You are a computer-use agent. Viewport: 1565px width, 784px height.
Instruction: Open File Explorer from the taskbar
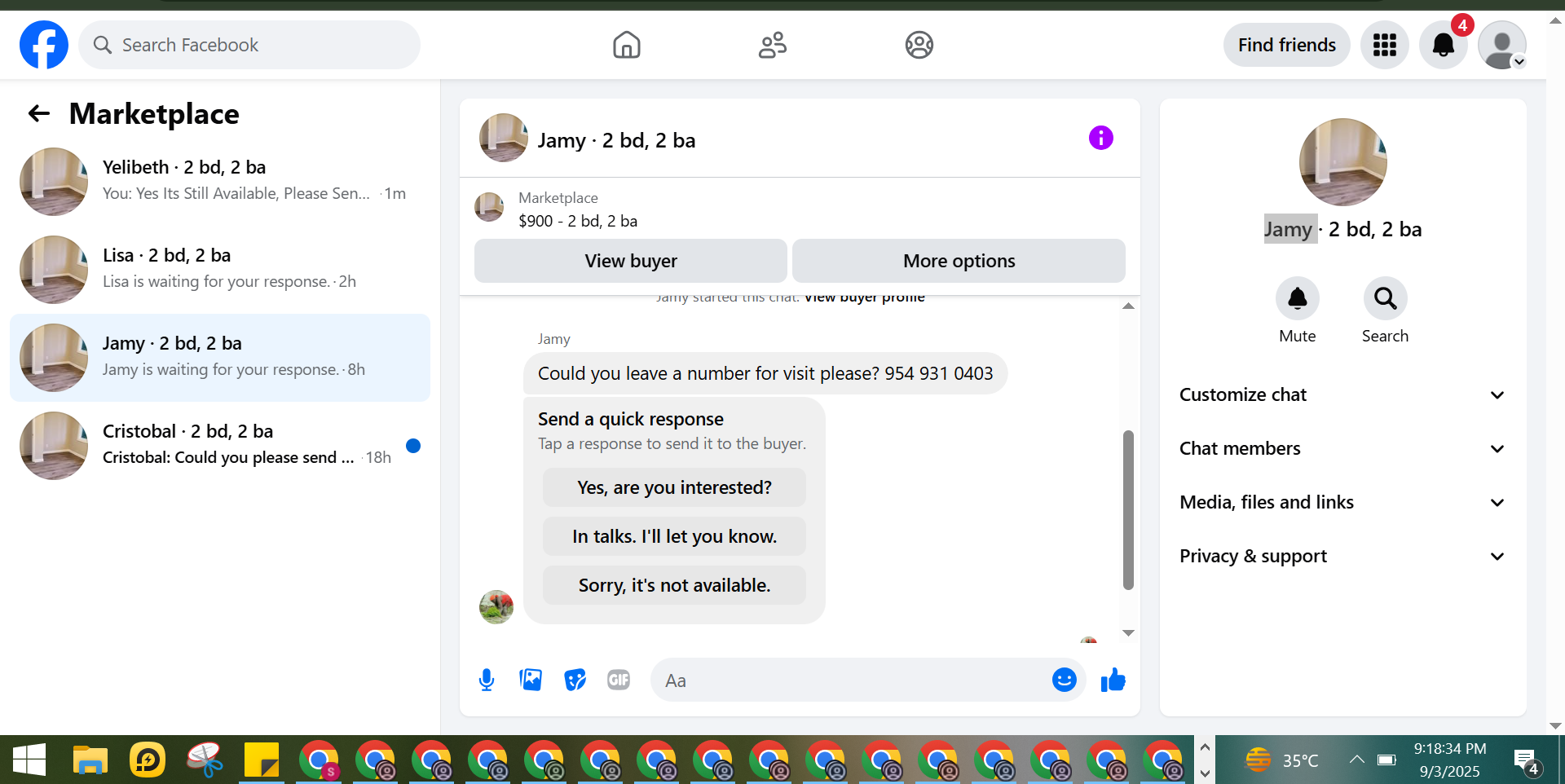click(90, 760)
